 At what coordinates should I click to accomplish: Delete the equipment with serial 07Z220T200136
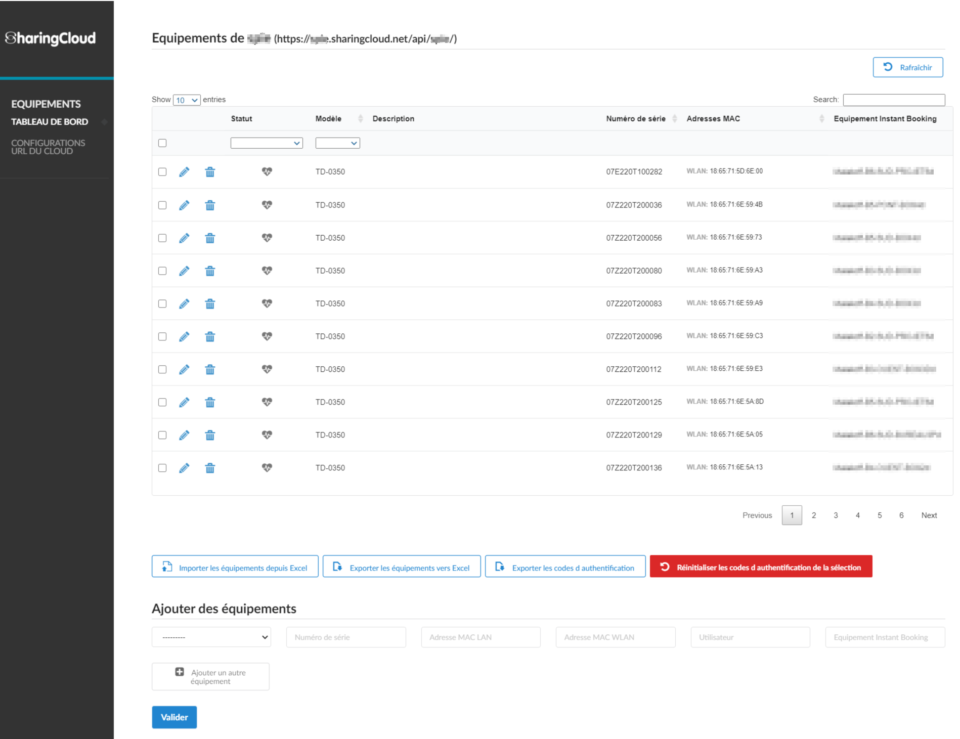pos(210,468)
